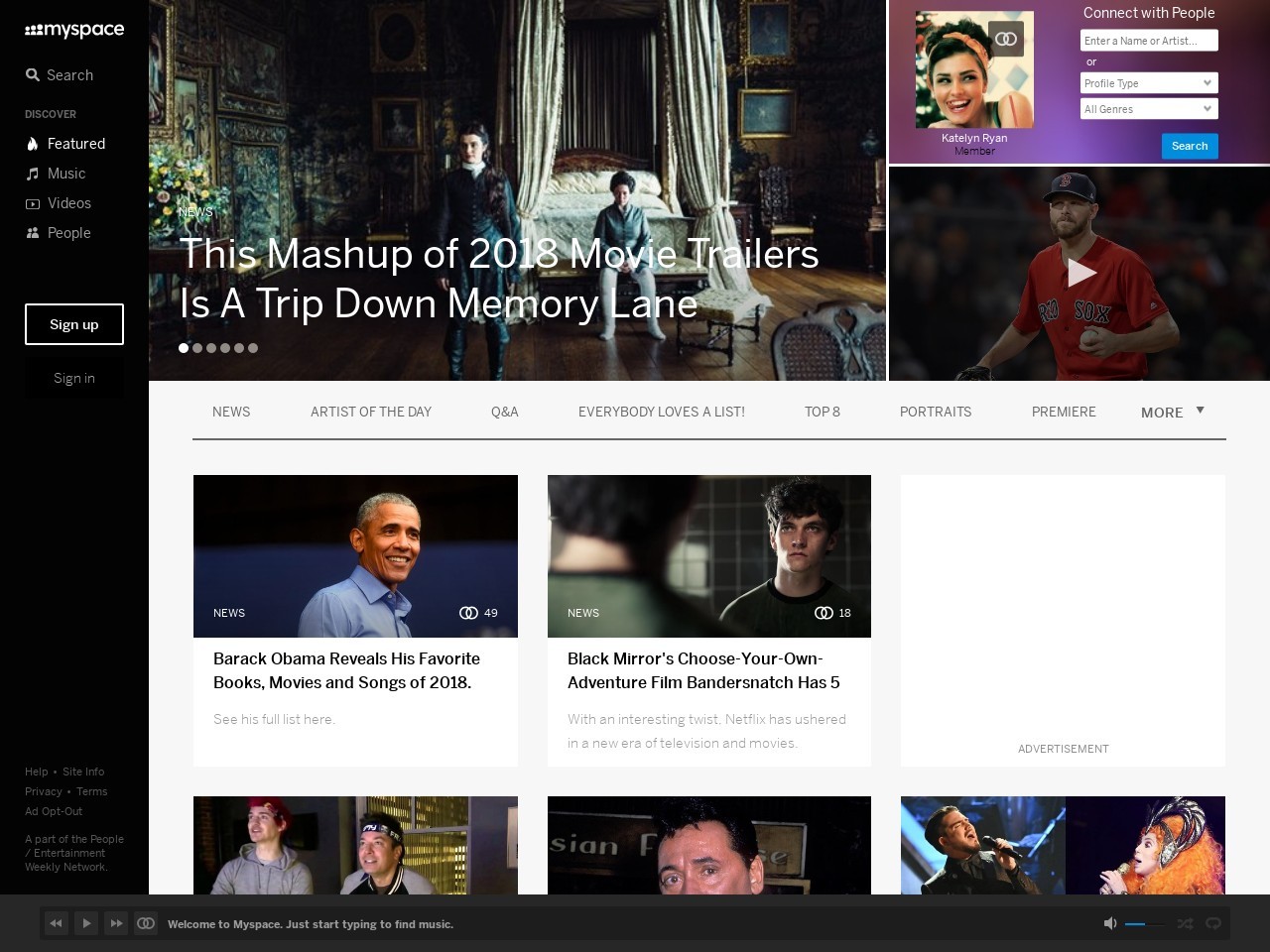
Task: Select the sixth carousel dot
Action: click(253, 348)
